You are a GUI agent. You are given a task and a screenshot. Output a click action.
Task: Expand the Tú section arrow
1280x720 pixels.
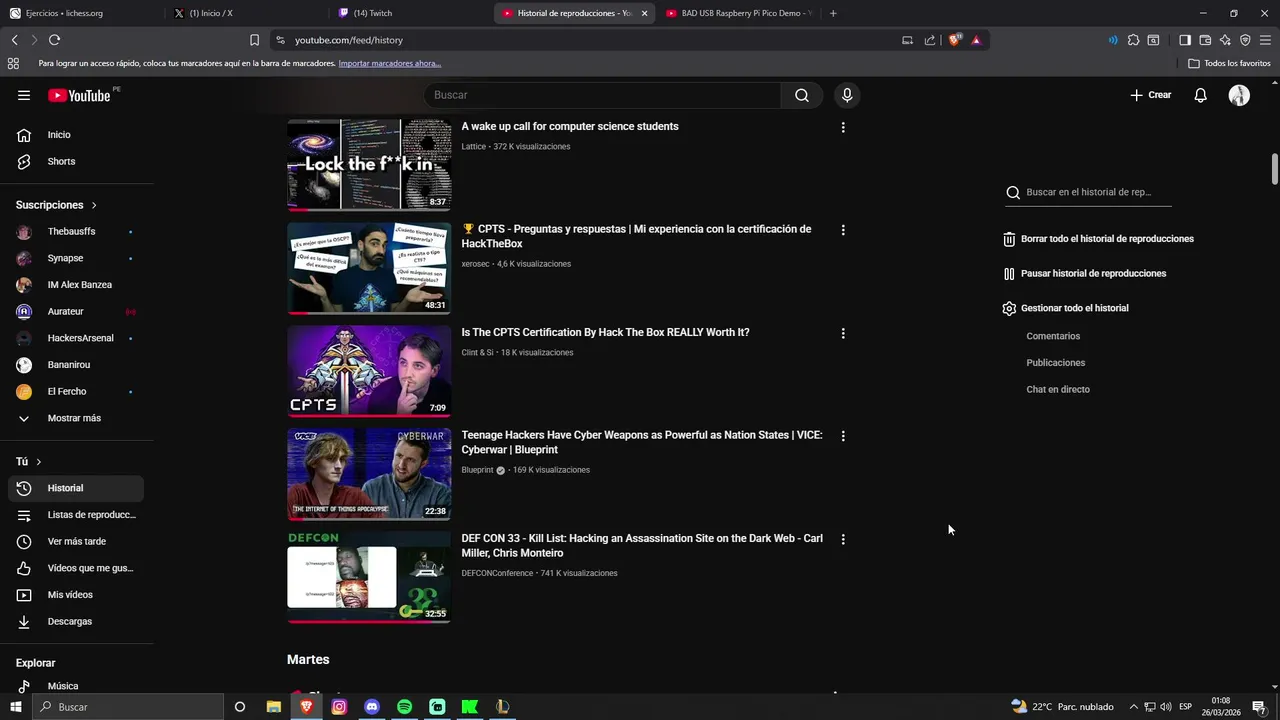coord(39,462)
